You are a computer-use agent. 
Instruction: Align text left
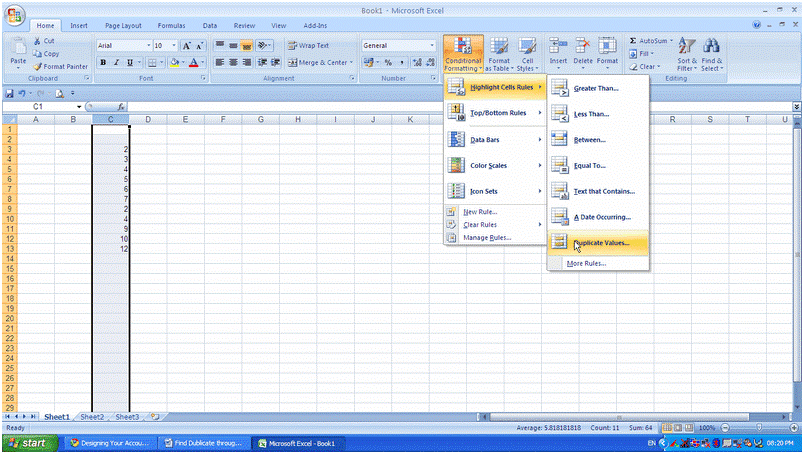(219, 63)
